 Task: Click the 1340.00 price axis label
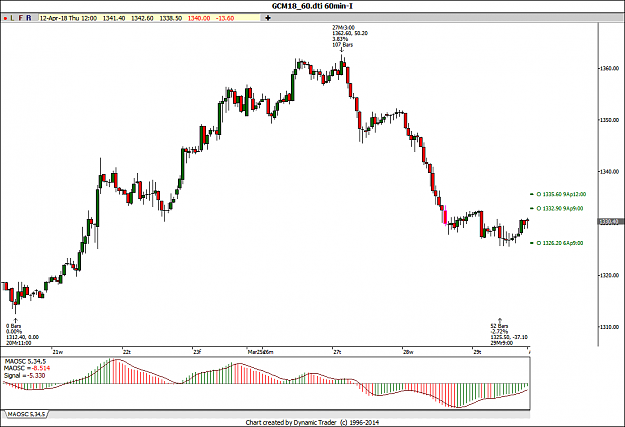[x=610, y=172]
